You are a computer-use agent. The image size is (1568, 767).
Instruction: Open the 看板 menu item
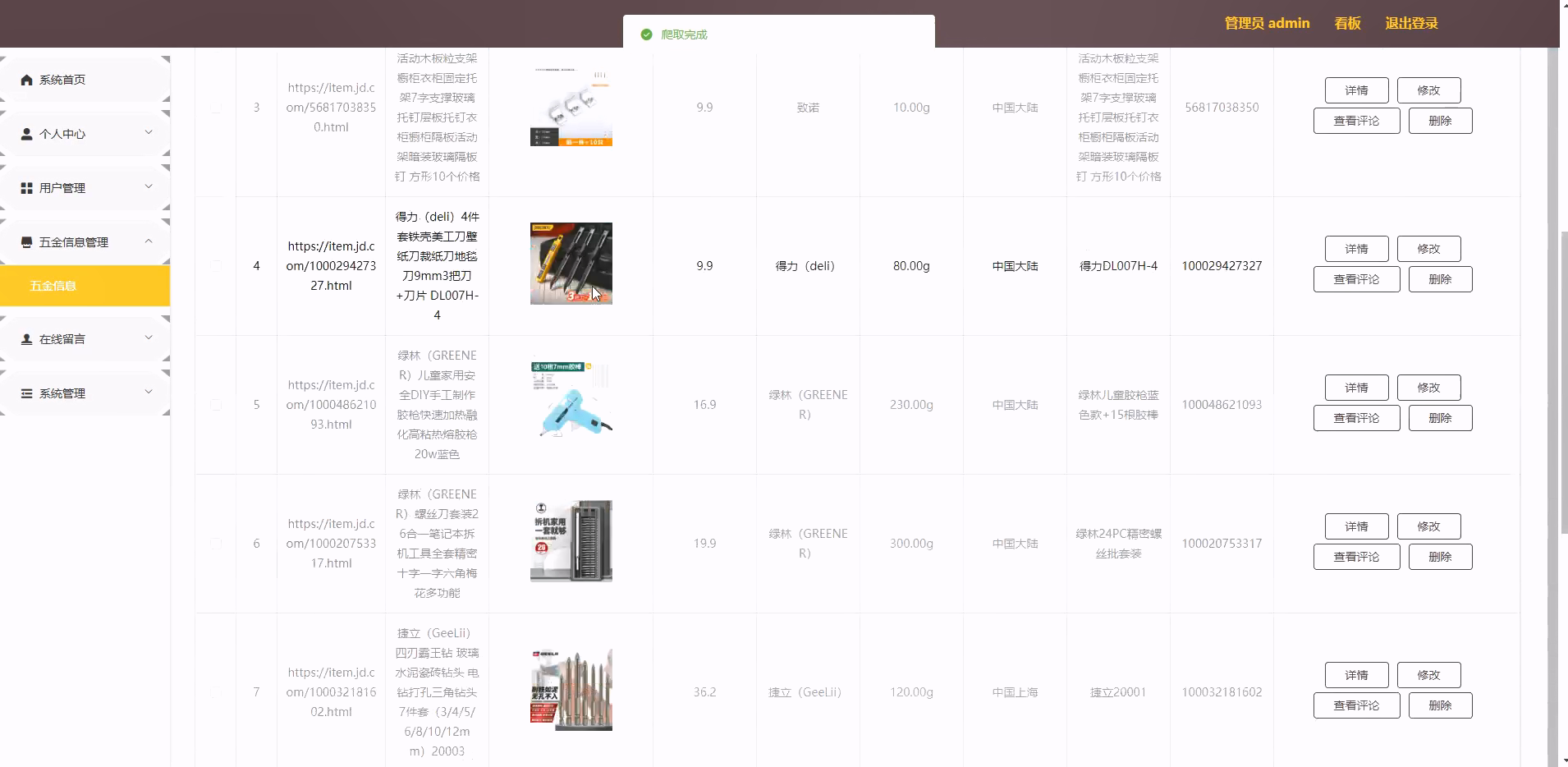point(1346,23)
